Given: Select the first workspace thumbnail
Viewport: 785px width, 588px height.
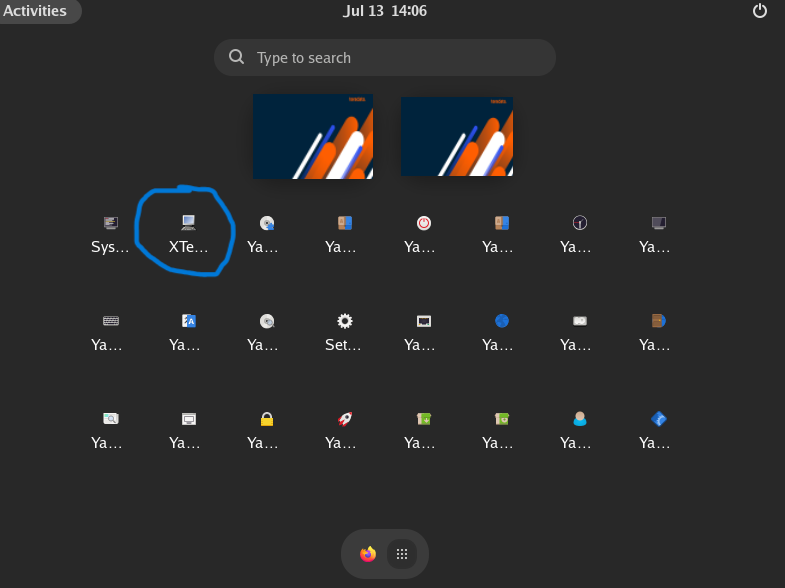Looking at the screenshot, I should click(313, 137).
